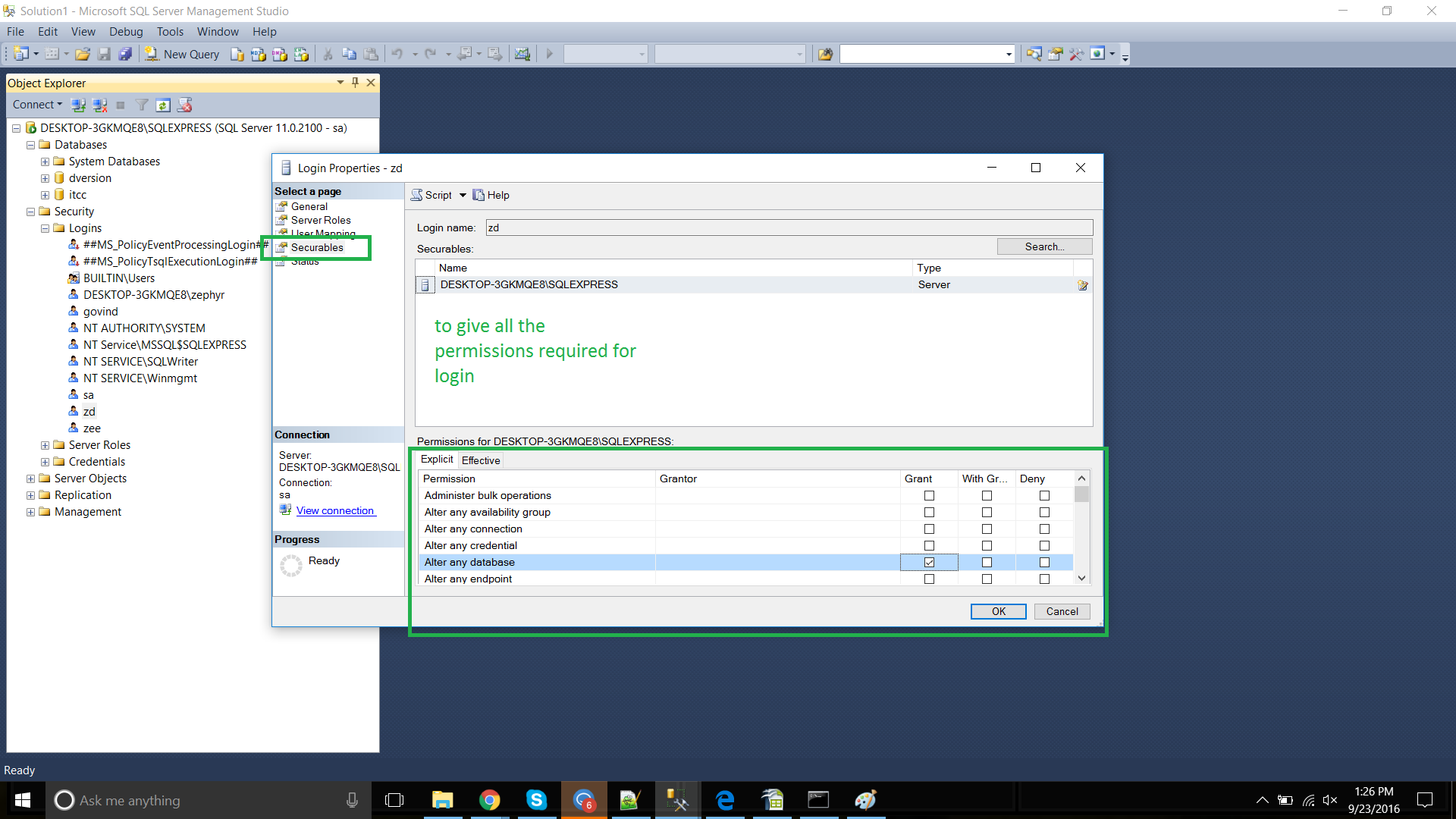The height and width of the screenshot is (819, 1456).
Task: Collapse the Logins tree node
Action: pos(45,228)
